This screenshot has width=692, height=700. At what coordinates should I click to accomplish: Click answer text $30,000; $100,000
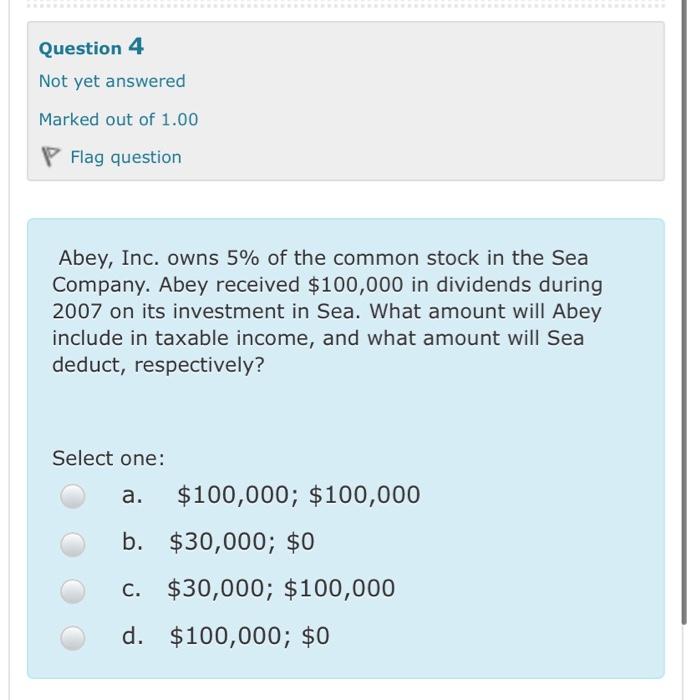coord(281,588)
